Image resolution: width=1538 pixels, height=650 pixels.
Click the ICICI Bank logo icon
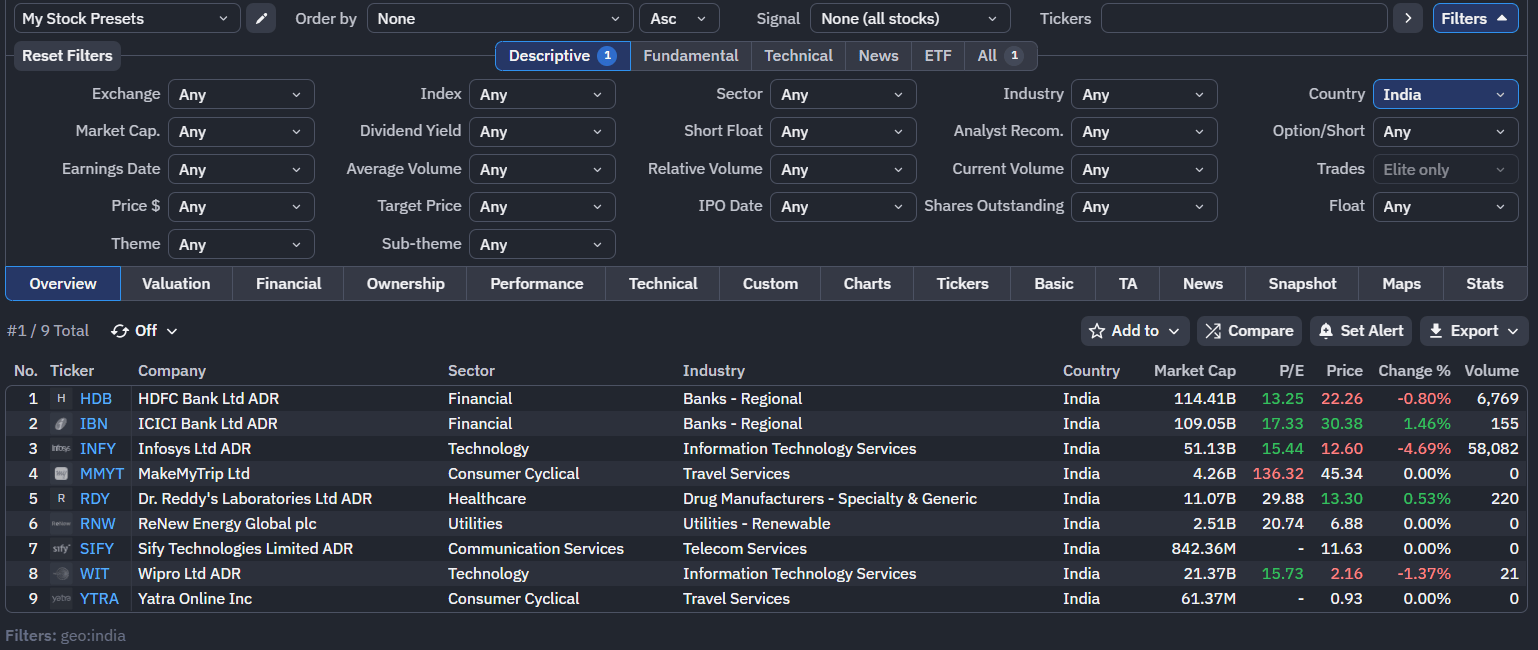[61, 424]
